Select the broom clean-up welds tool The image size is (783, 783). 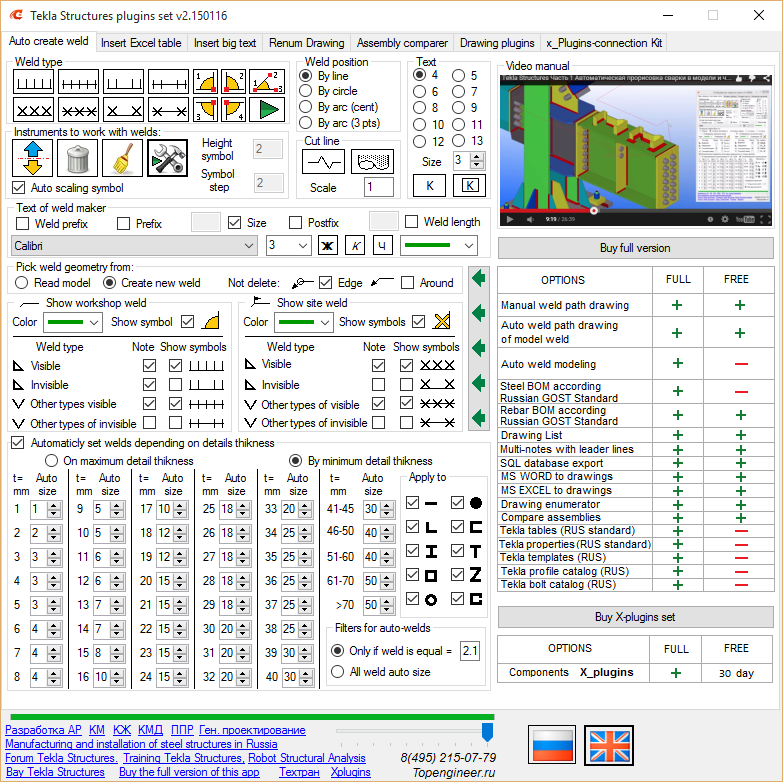coord(122,159)
